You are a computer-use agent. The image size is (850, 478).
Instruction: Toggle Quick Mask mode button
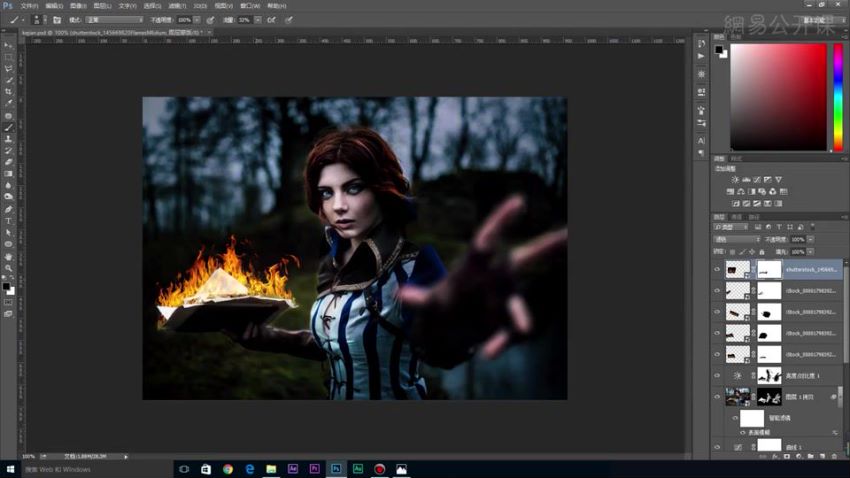pyautogui.click(x=8, y=302)
